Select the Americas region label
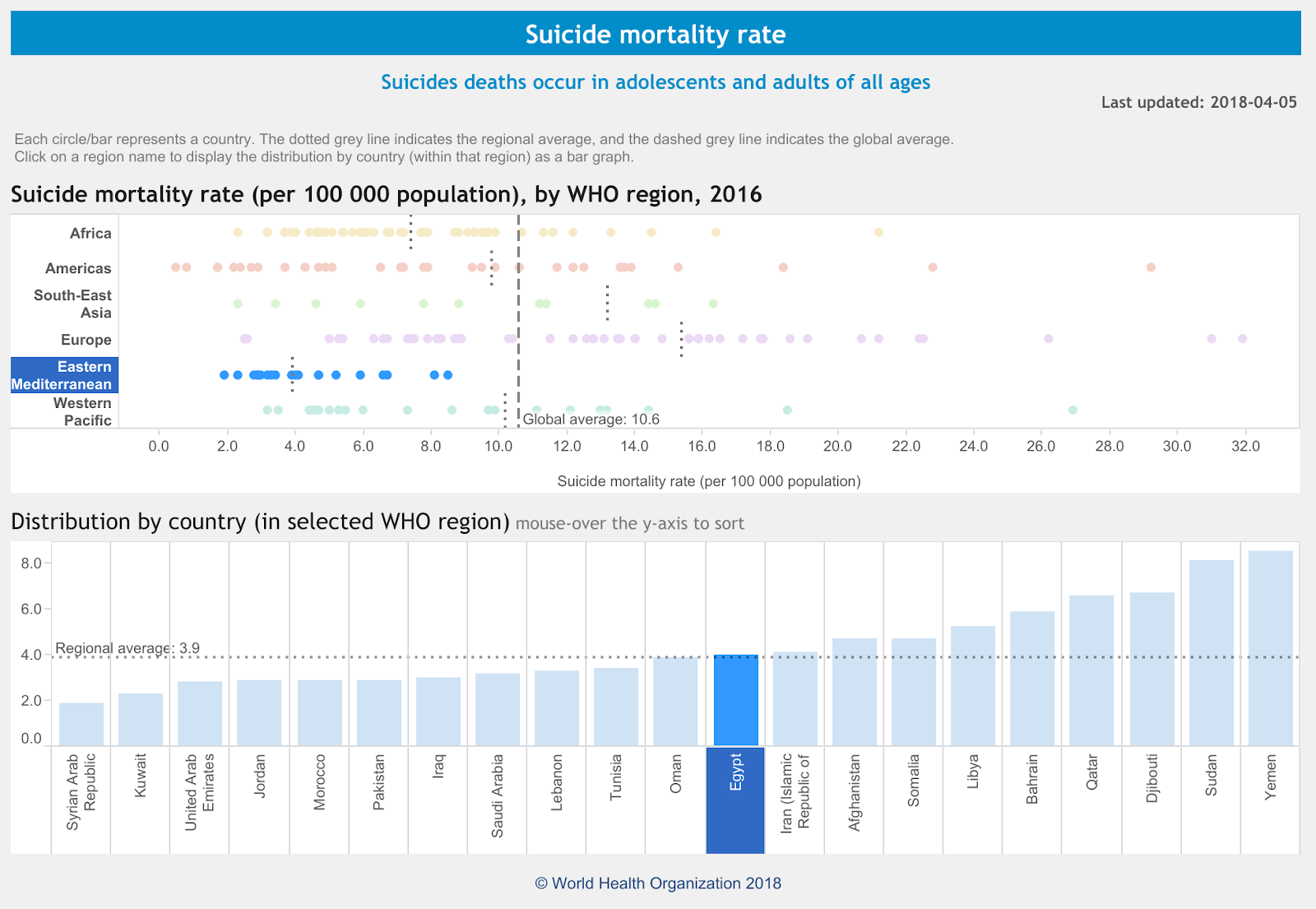Viewport: 1316px width, 909px height. coord(79,268)
